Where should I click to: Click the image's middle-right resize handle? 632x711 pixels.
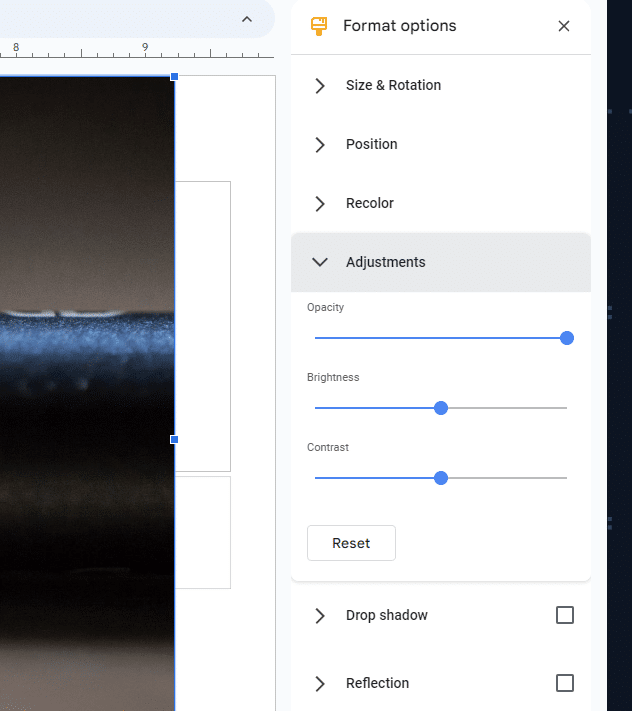pyautogui.click(x=174, y=439)
